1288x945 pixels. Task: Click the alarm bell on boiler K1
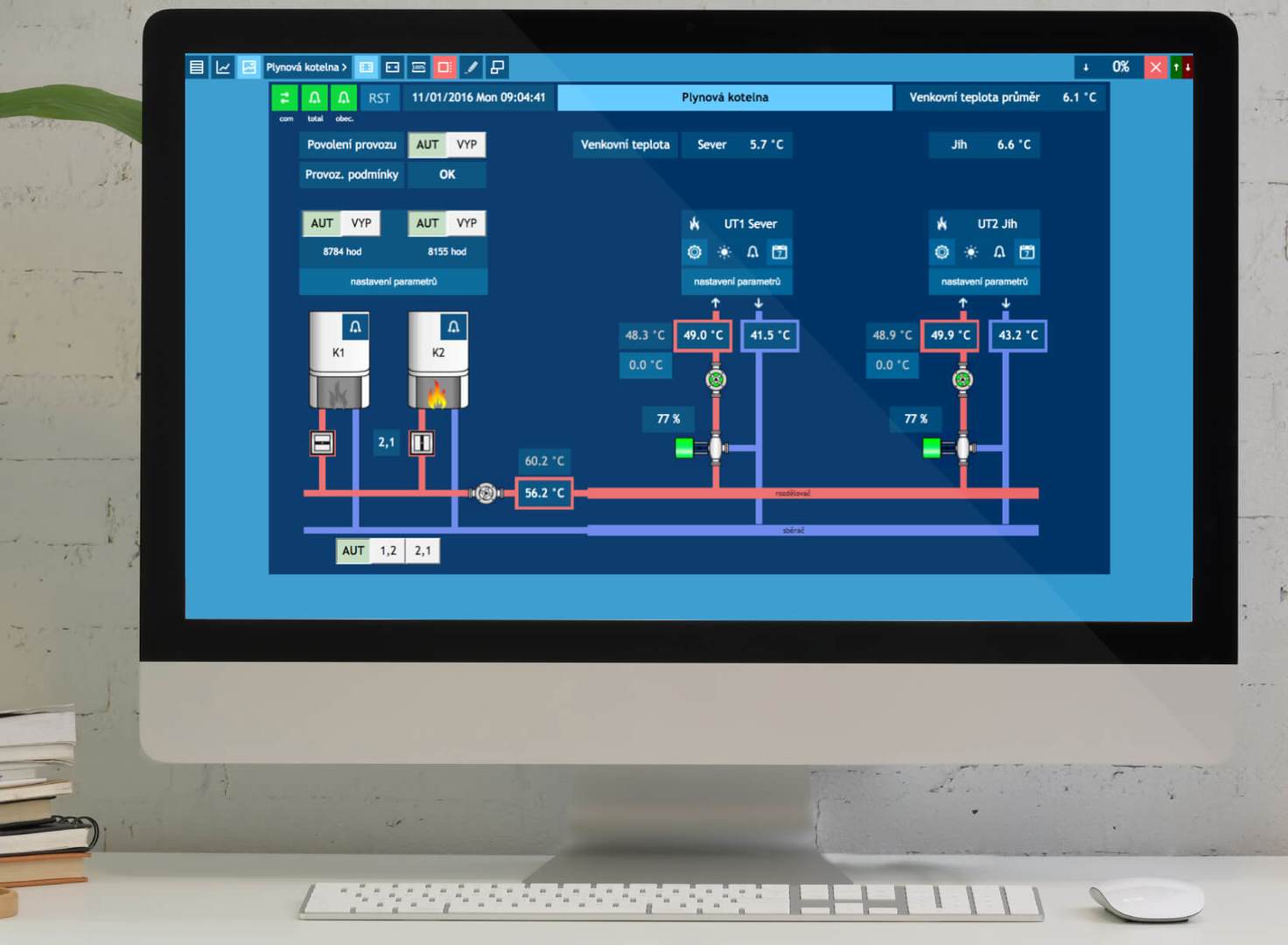[355, 327]
